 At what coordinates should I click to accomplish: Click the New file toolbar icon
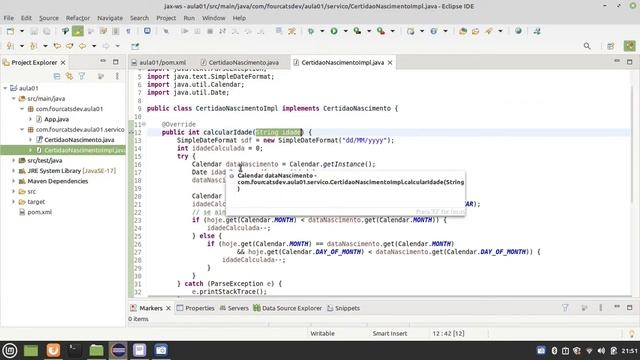10,31
